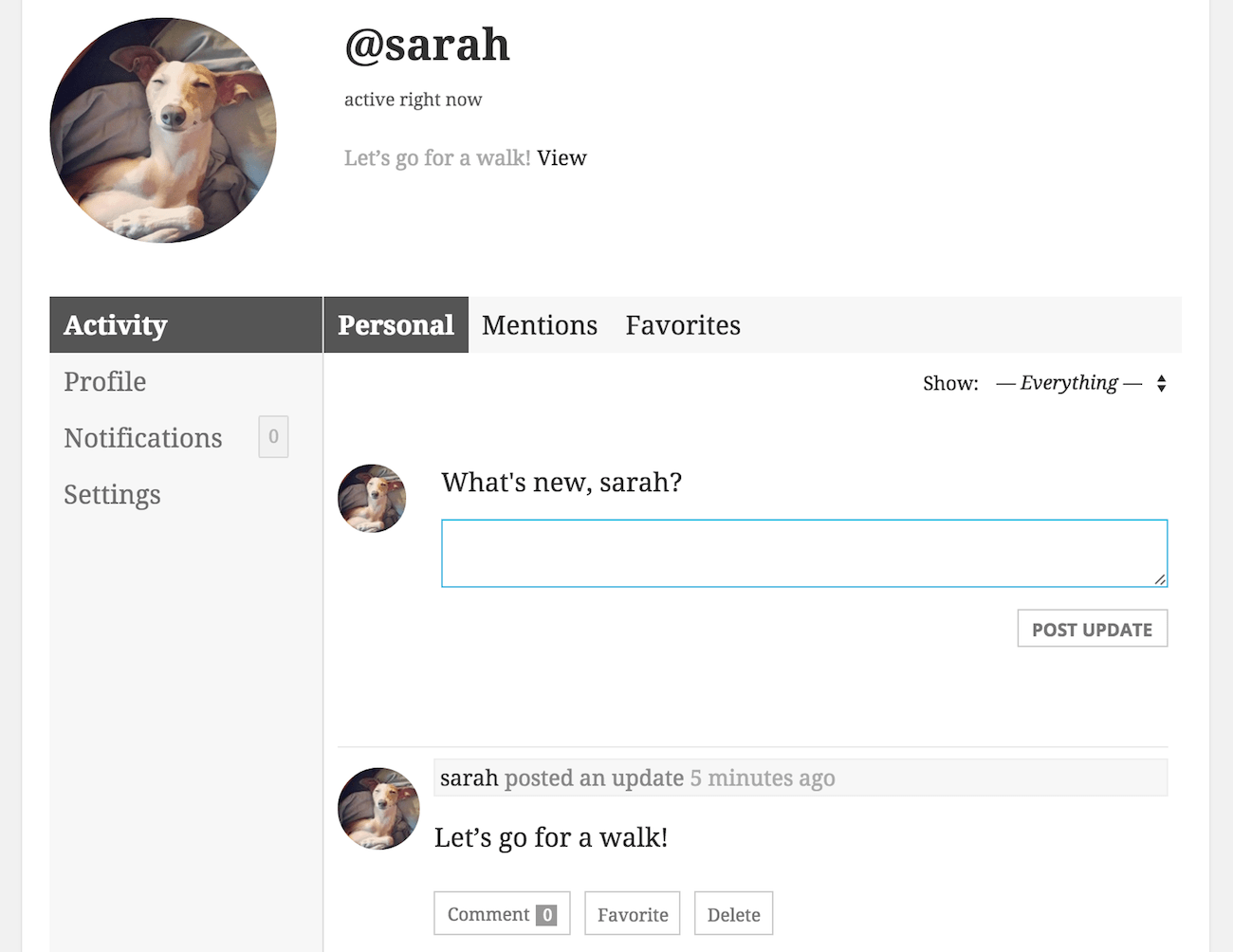Click the notifications count badge
Screen dimensions: 1233x952
coord(273,437)
